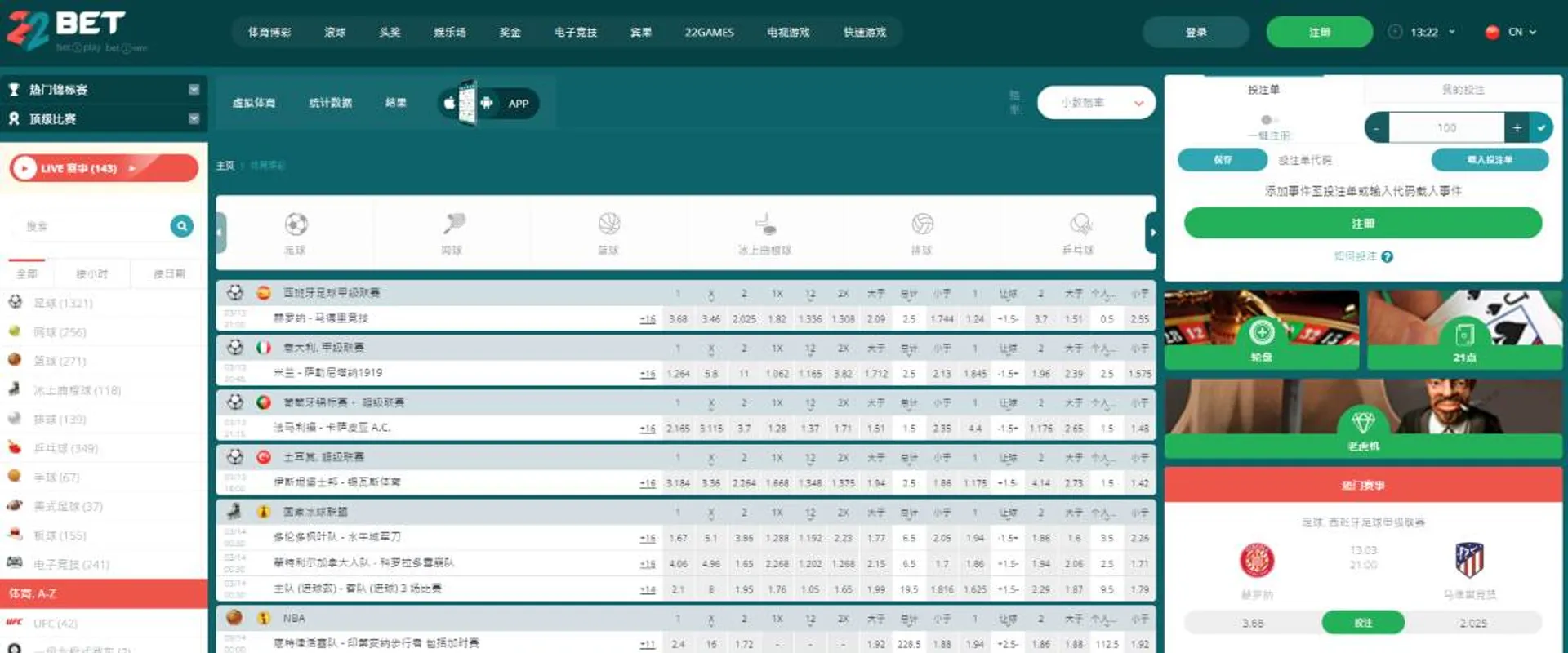Expand the 顶级比赛 panel arrow

point(194,118)
